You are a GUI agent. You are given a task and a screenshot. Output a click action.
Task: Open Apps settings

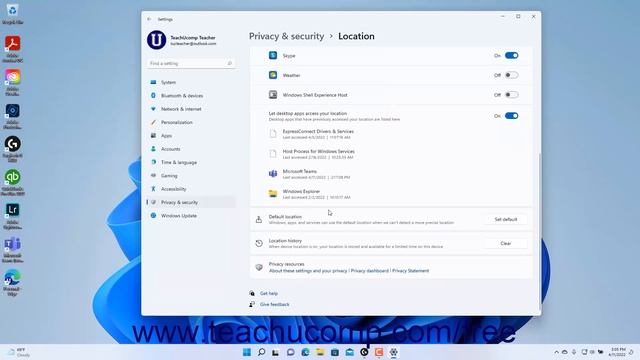tap(191, 136)
